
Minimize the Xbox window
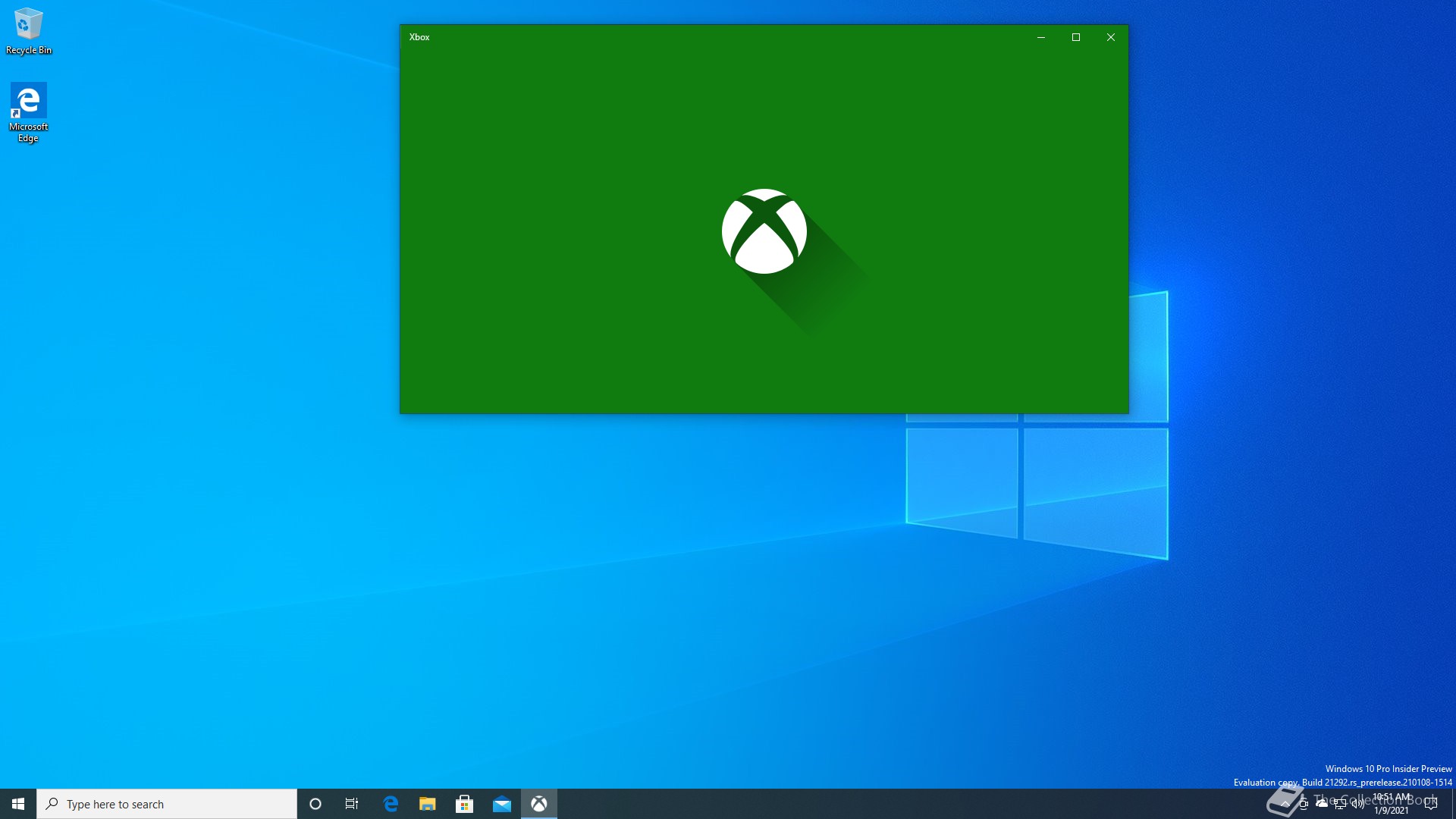click(x=1041, y=37)
